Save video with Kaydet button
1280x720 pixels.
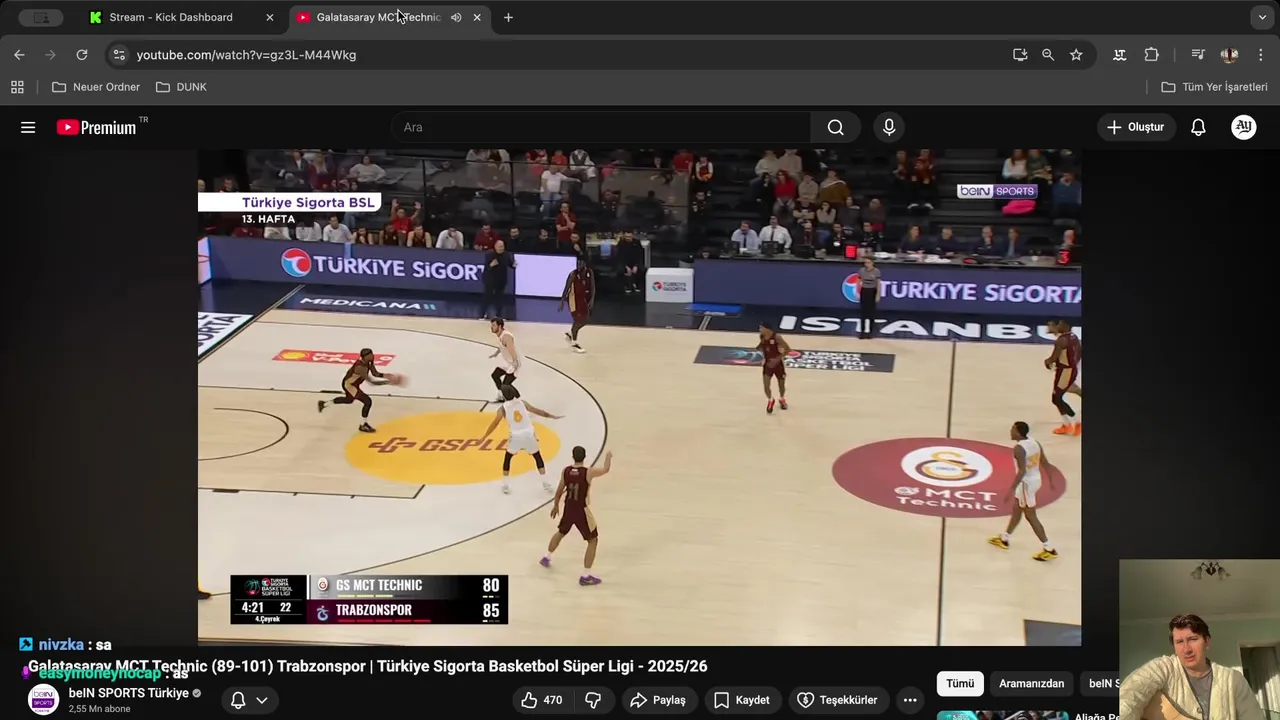coord(741,700)
